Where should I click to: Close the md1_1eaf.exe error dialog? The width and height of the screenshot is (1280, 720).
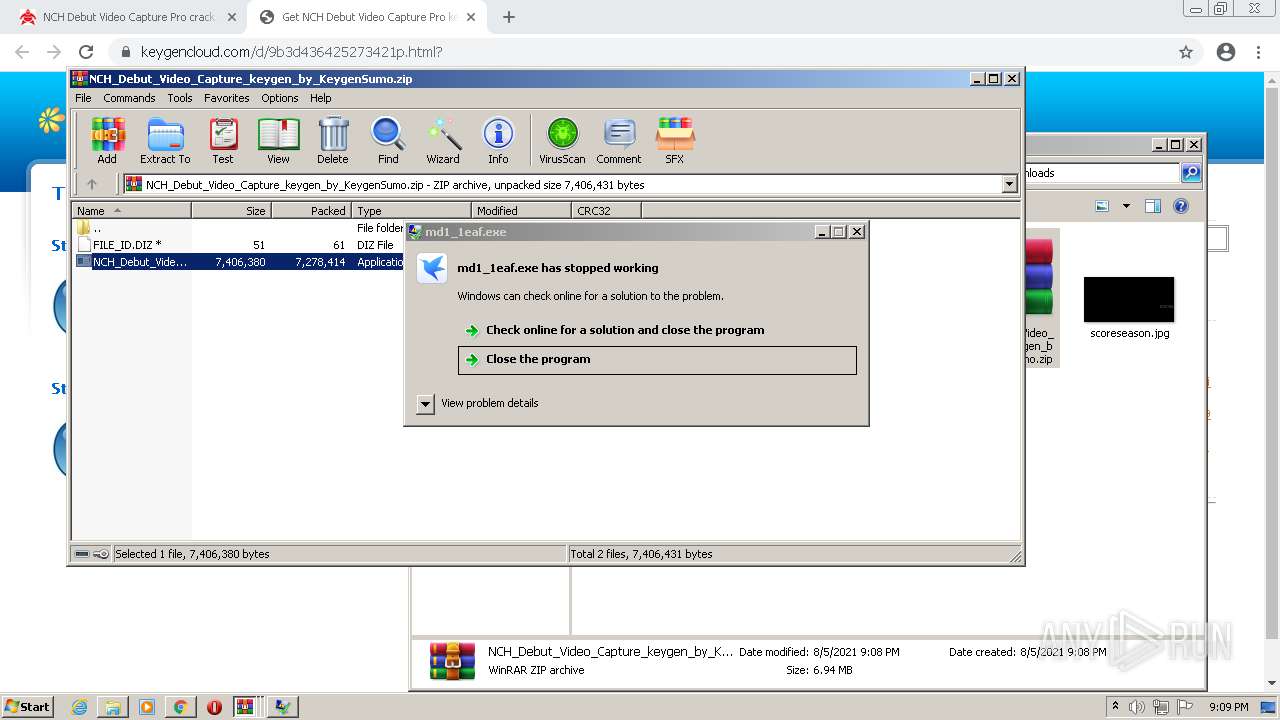(x=857, y=232)
